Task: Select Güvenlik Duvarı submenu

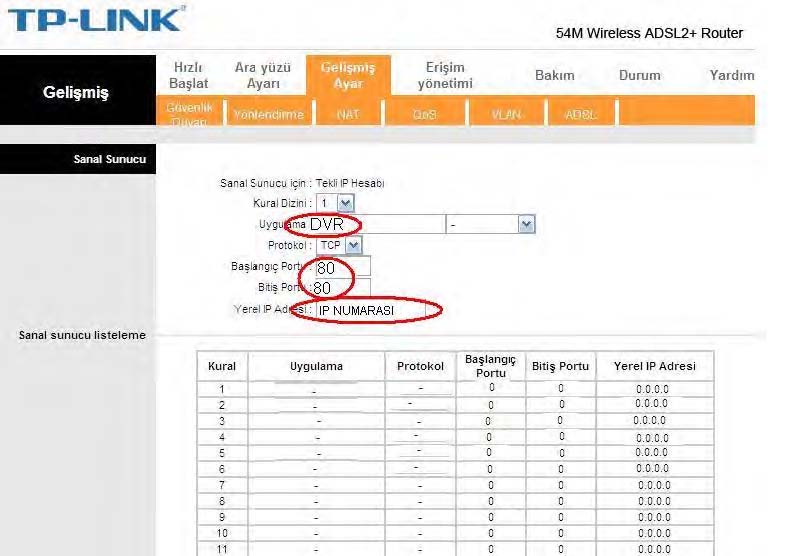Action: tap(188, 114)
